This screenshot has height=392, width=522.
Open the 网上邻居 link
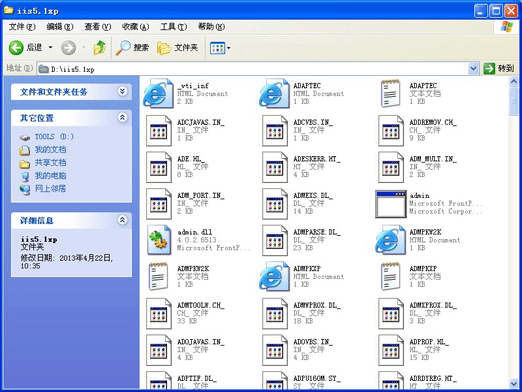click(50, 189)
